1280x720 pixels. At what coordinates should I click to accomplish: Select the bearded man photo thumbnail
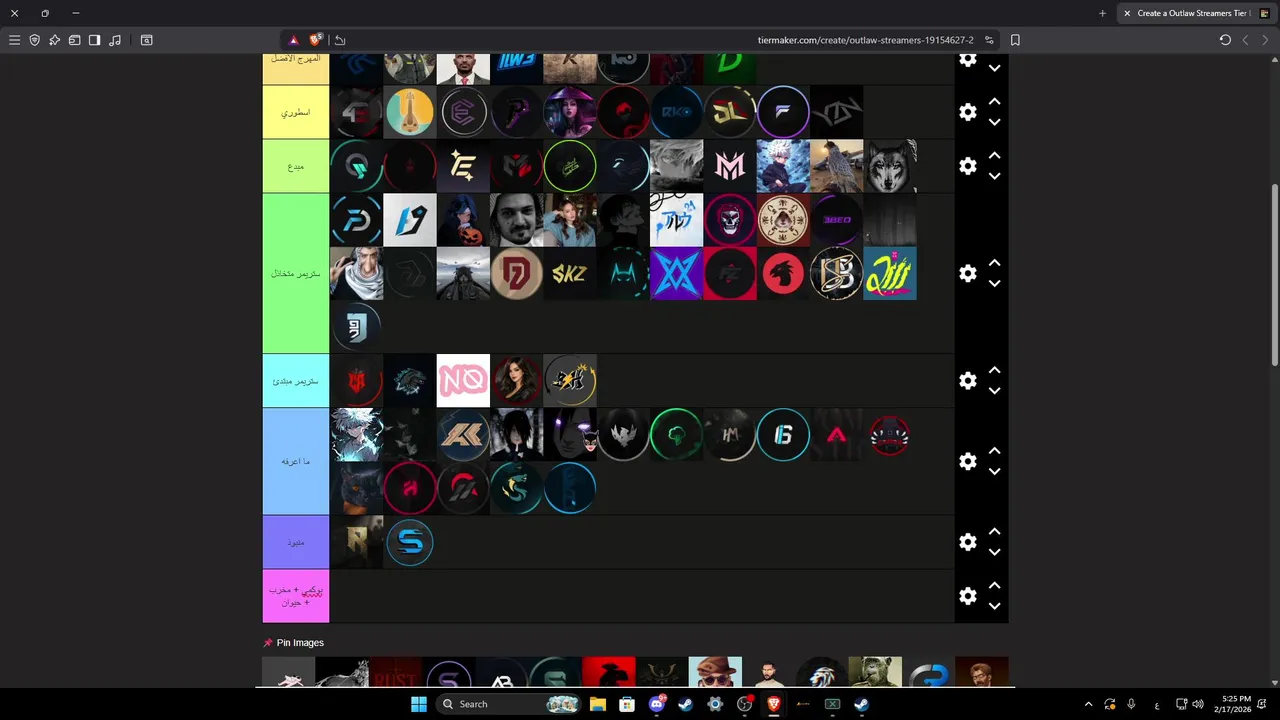516,220
